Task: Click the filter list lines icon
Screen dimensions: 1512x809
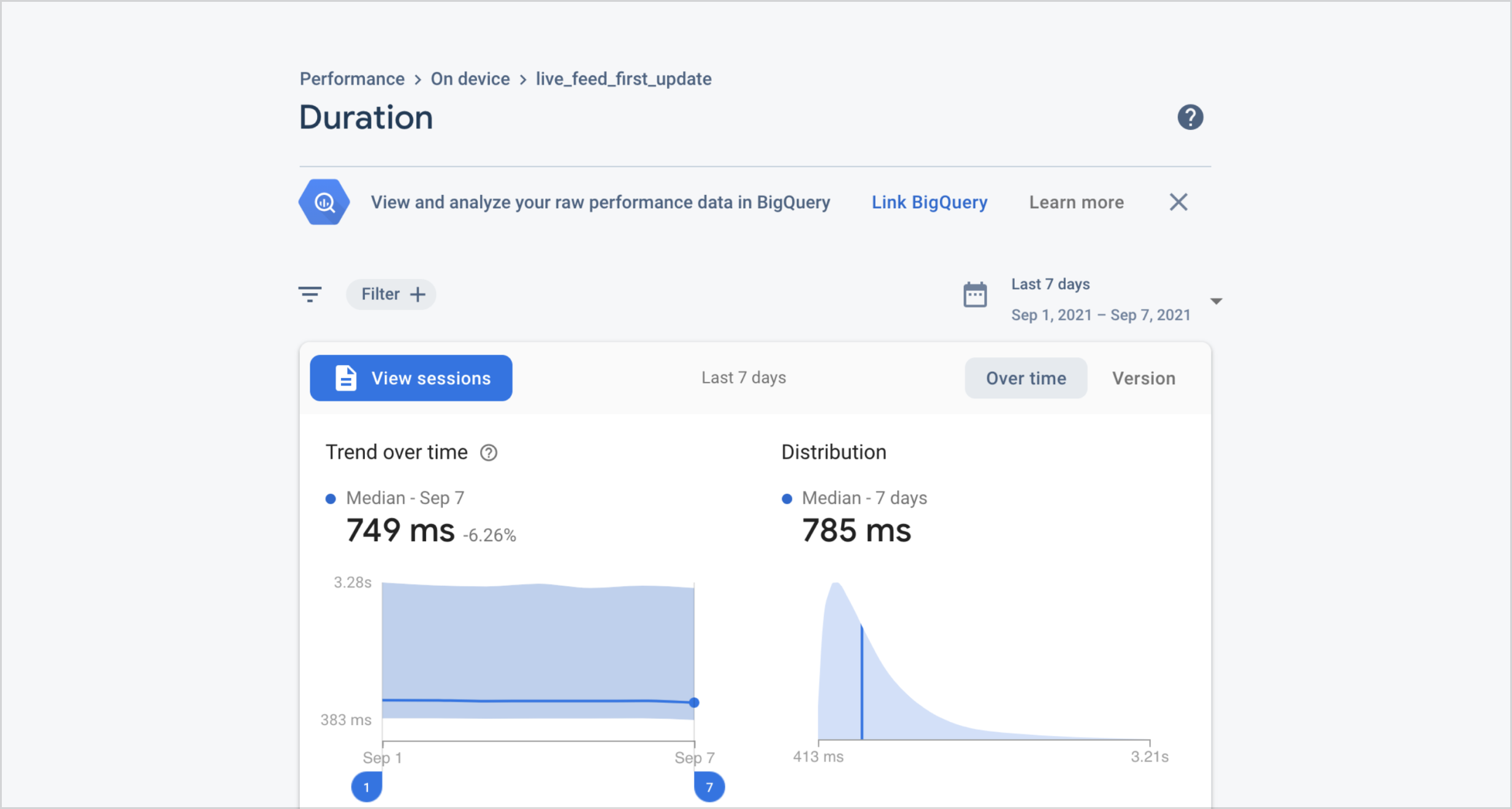Action: click(310, 294)
